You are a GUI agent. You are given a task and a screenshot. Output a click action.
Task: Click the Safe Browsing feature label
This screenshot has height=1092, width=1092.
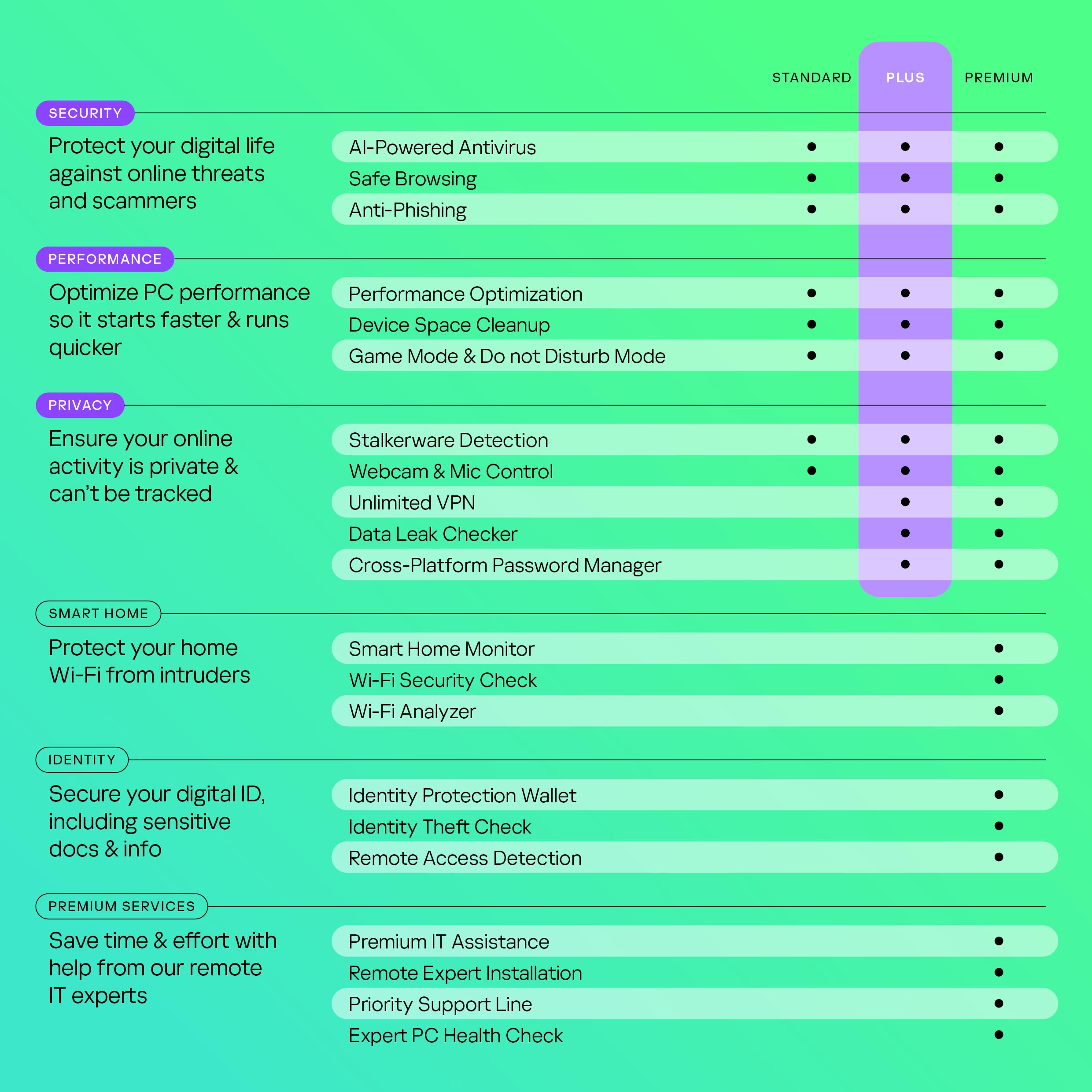[413, 179]
